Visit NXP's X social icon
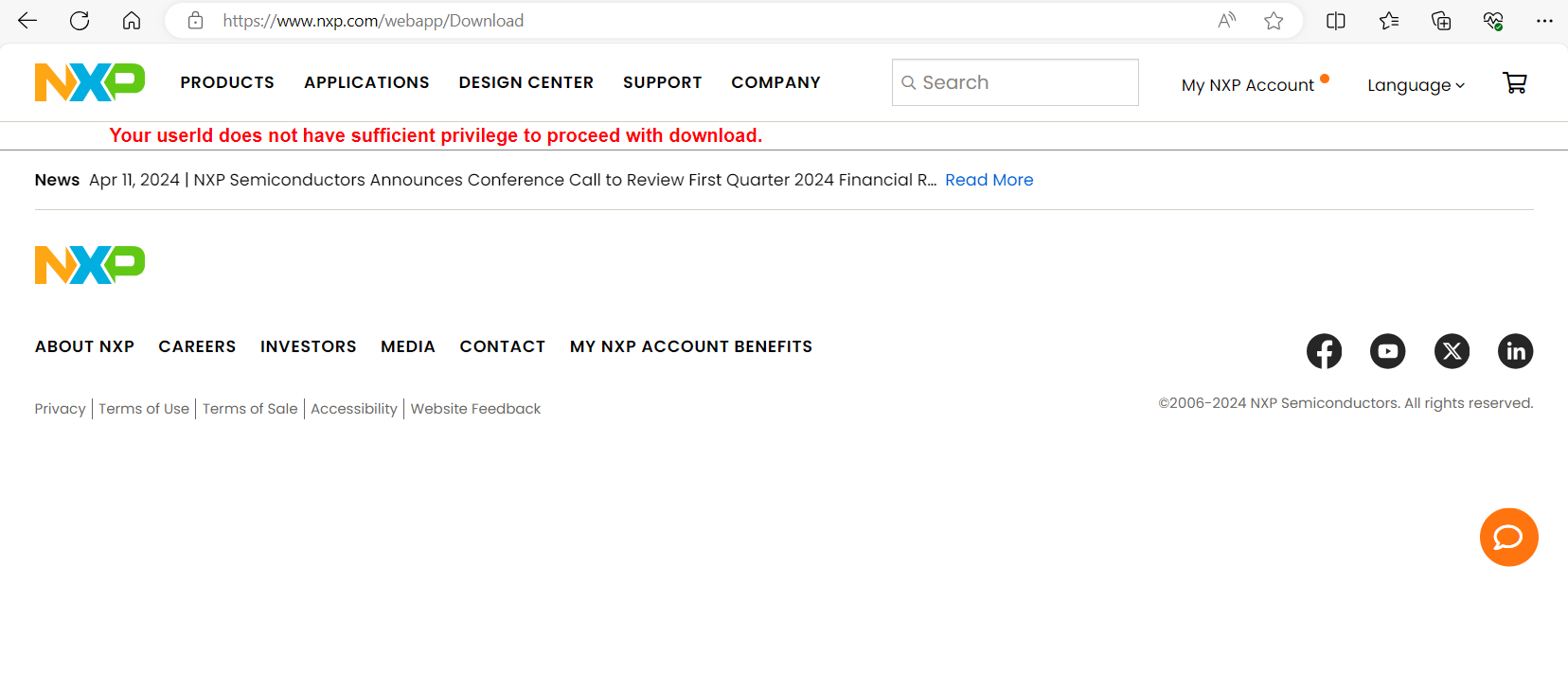The width and height of the screenshot is (1568, 690). click(x=1452, y=351)
